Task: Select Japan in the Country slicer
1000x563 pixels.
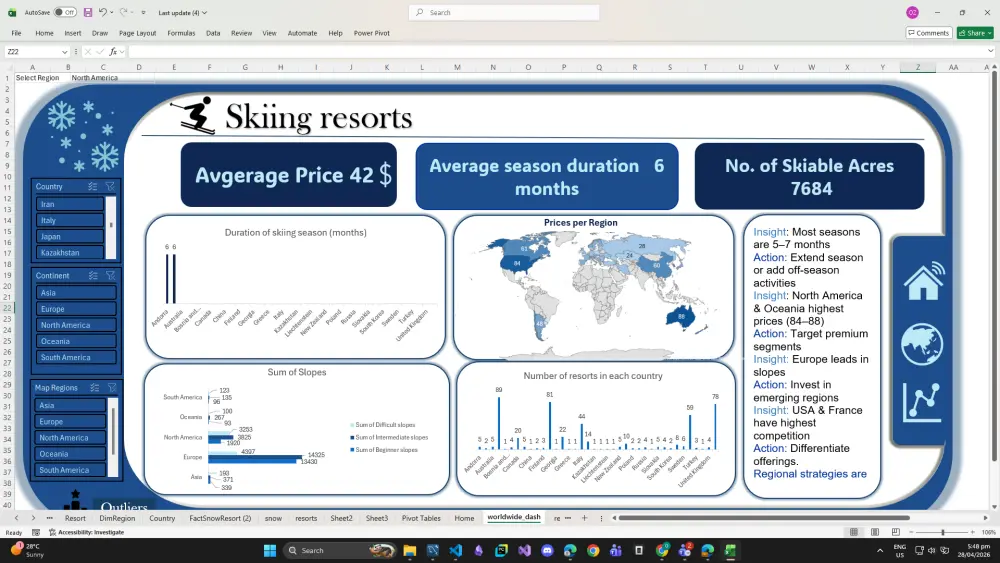Action: tap(70, 237)
